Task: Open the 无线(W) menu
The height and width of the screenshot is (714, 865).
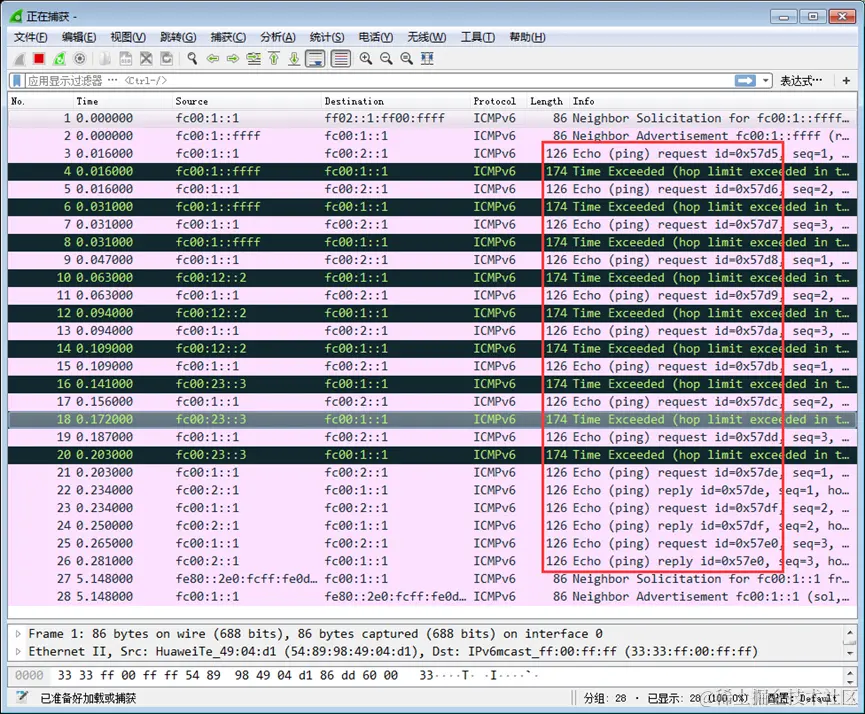Action: click(x=426, y=37)
